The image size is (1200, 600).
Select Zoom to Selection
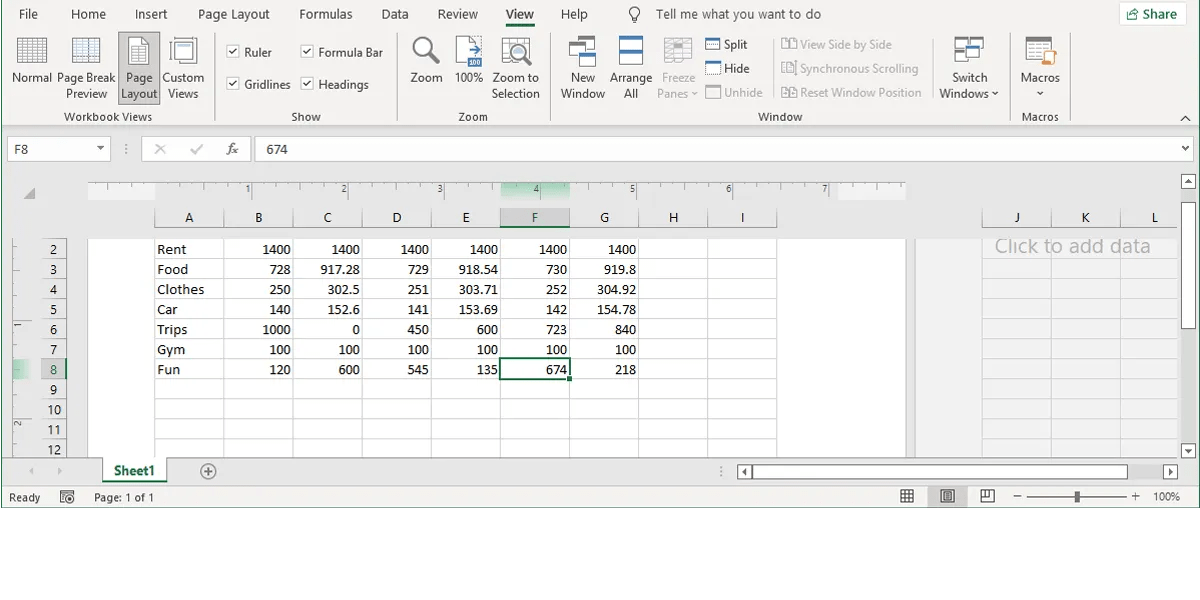click(x=516, y=65)
